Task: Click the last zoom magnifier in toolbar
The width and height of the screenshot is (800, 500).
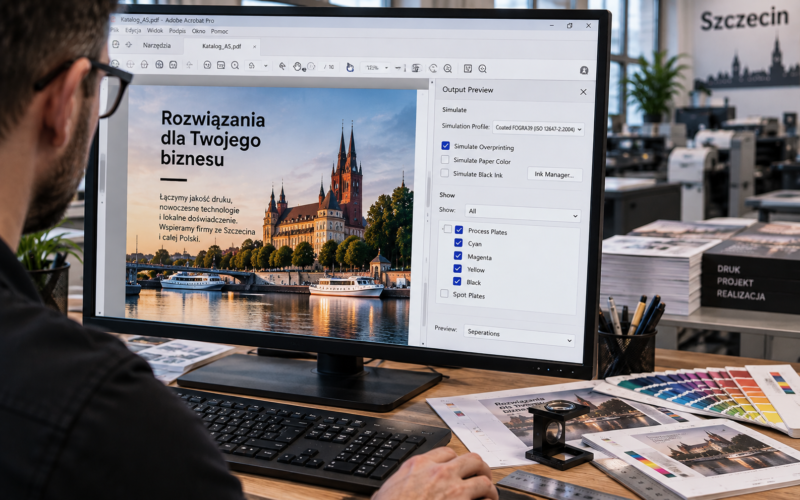Action: (x=482, y=68)
